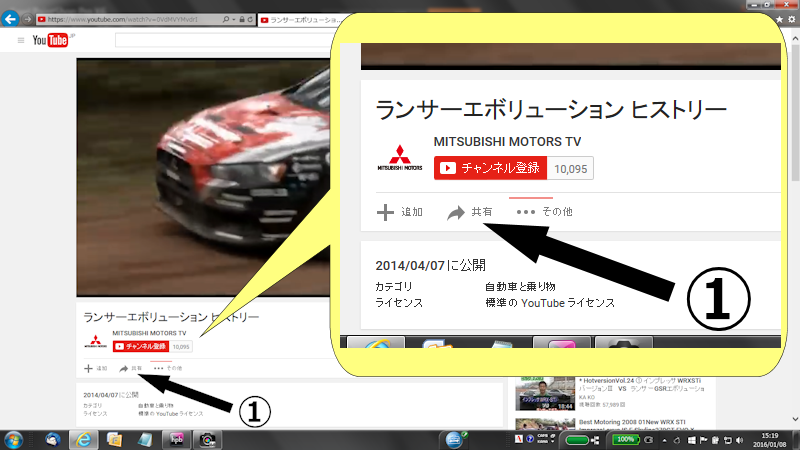800x450 pixels.
Task: Click the page scrollbar up arrow
Action: tap(795, 38)
